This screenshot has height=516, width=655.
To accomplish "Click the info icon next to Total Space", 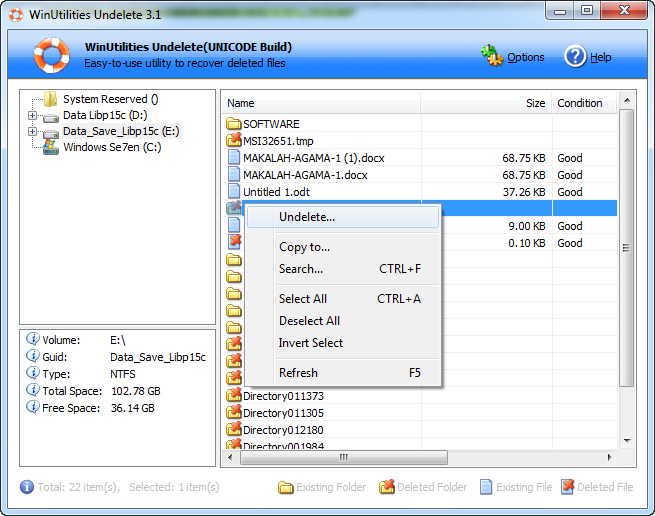I will (x=33, y=389).
